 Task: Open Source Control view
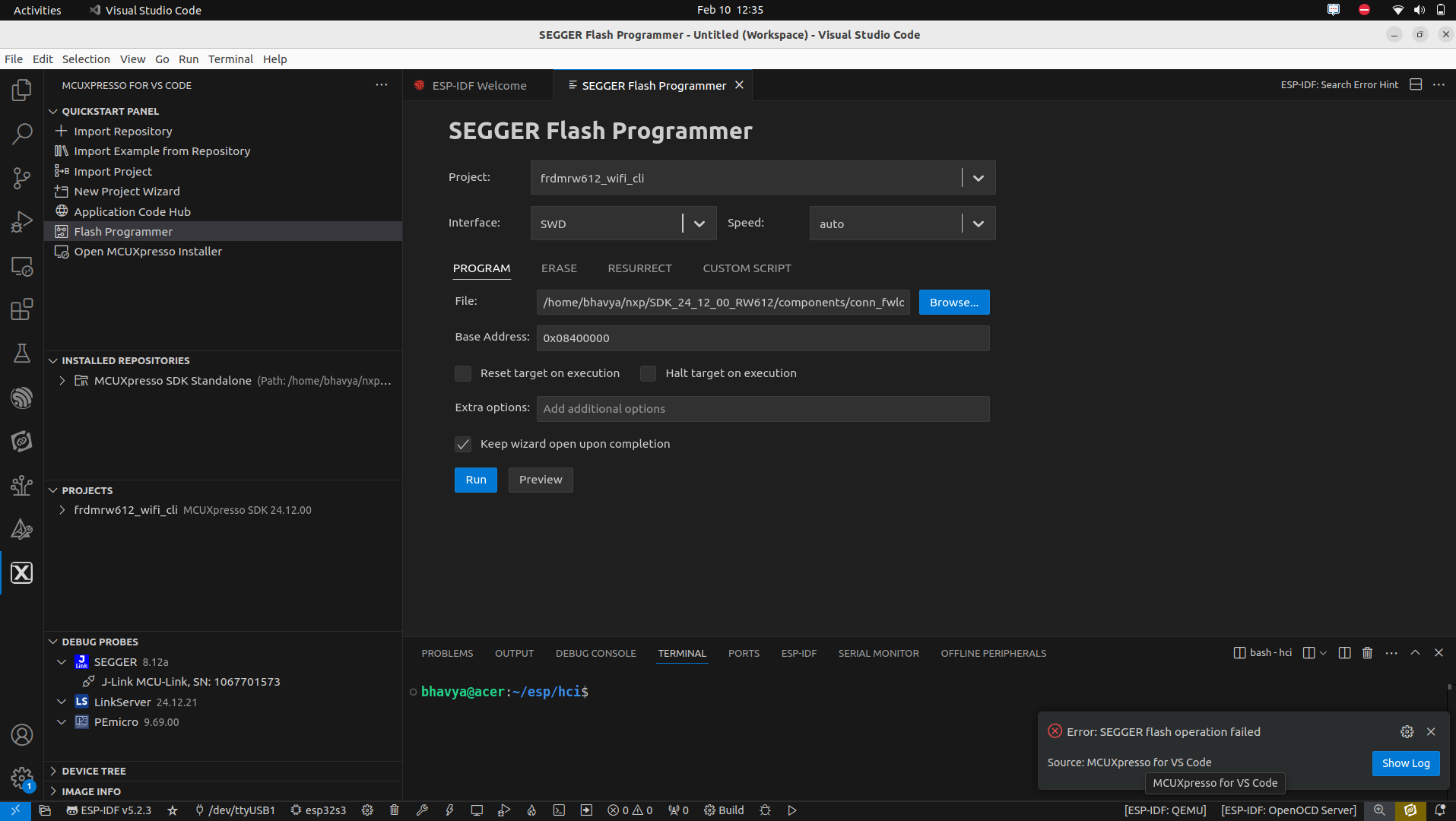click(22, 179)
